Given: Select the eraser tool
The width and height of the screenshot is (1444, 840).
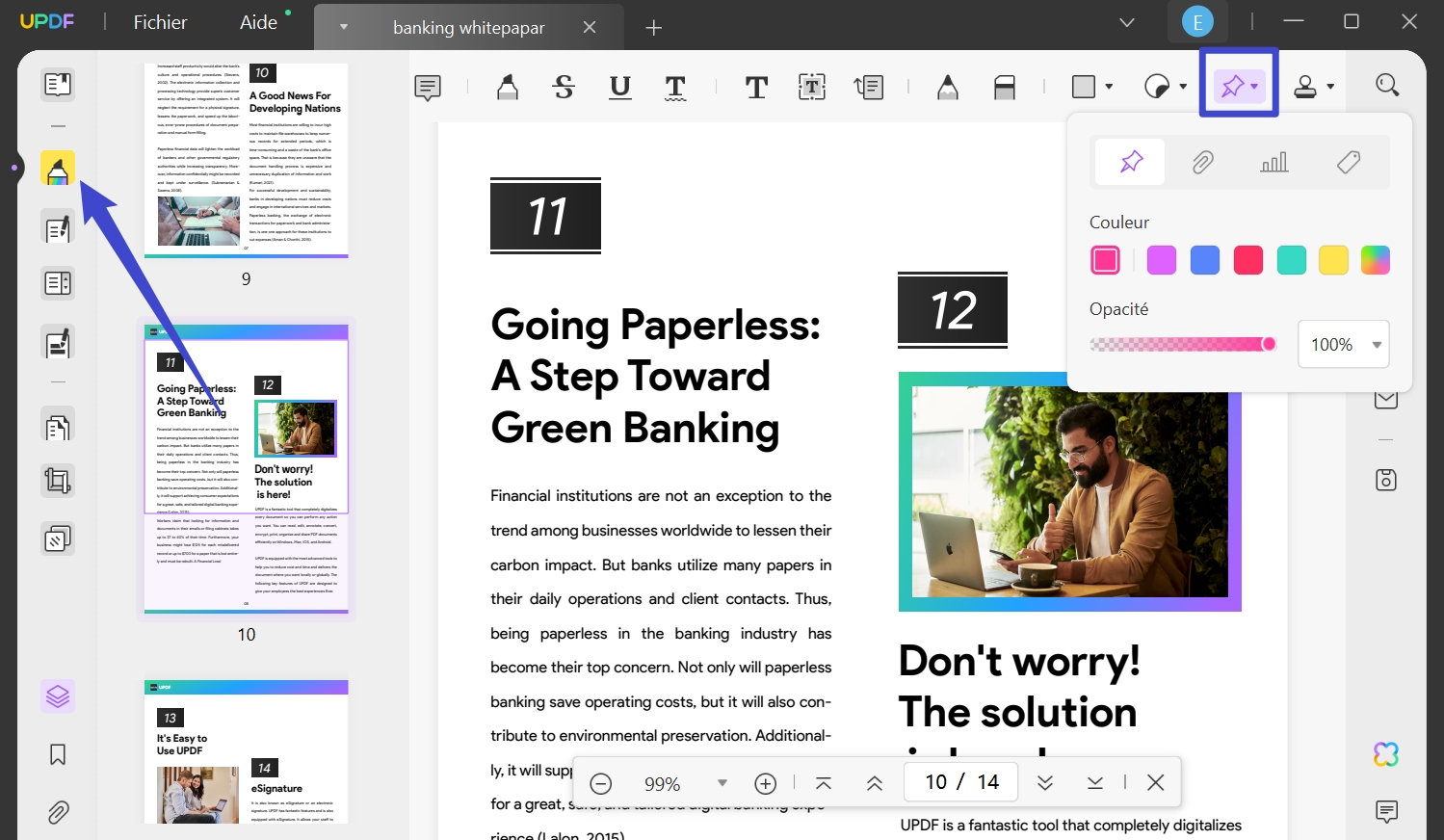Looking at the screenshot, I should [x=1005, y=87].
